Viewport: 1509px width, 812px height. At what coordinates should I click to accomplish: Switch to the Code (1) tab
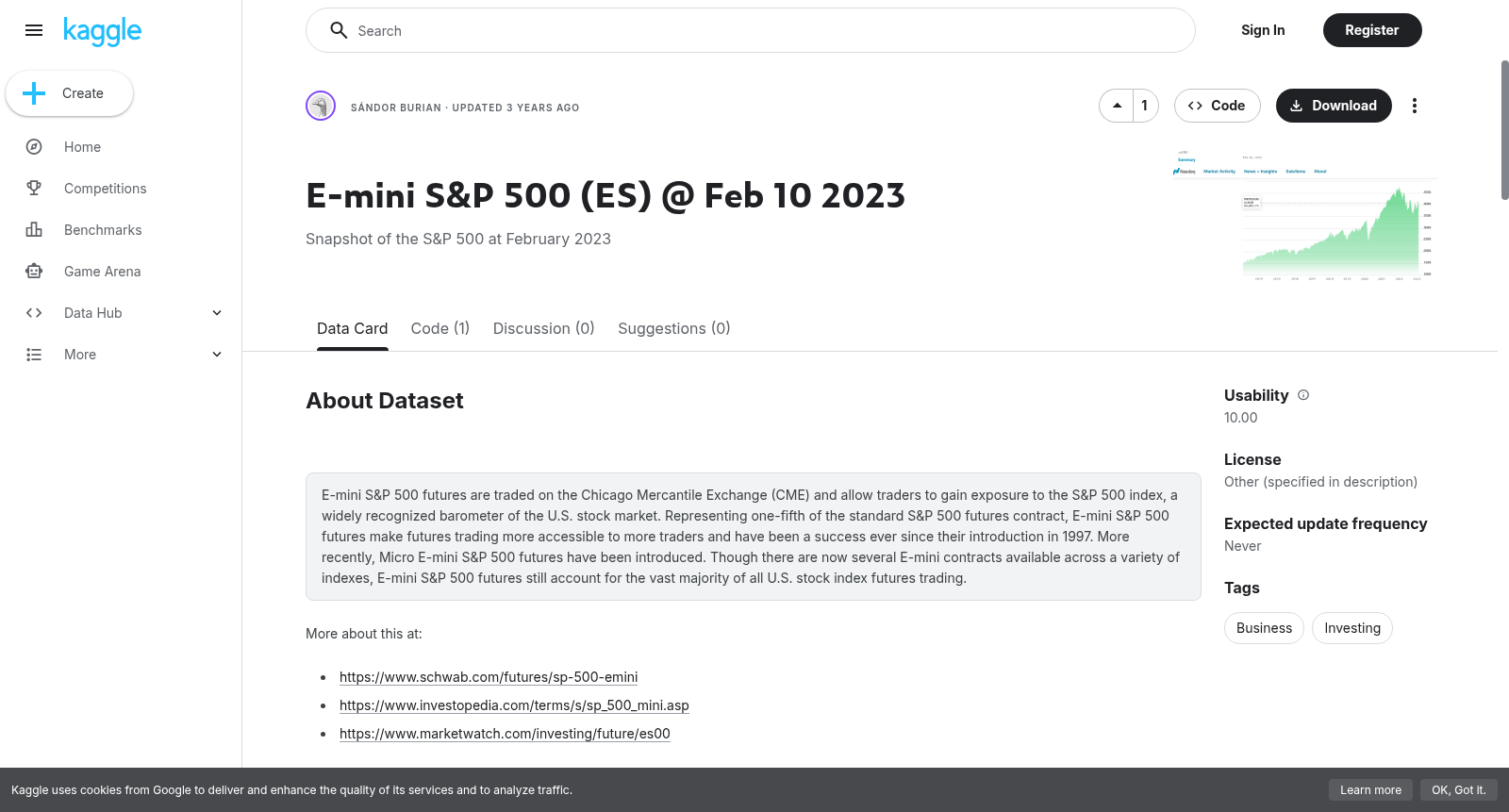click(x=440, y=328)
